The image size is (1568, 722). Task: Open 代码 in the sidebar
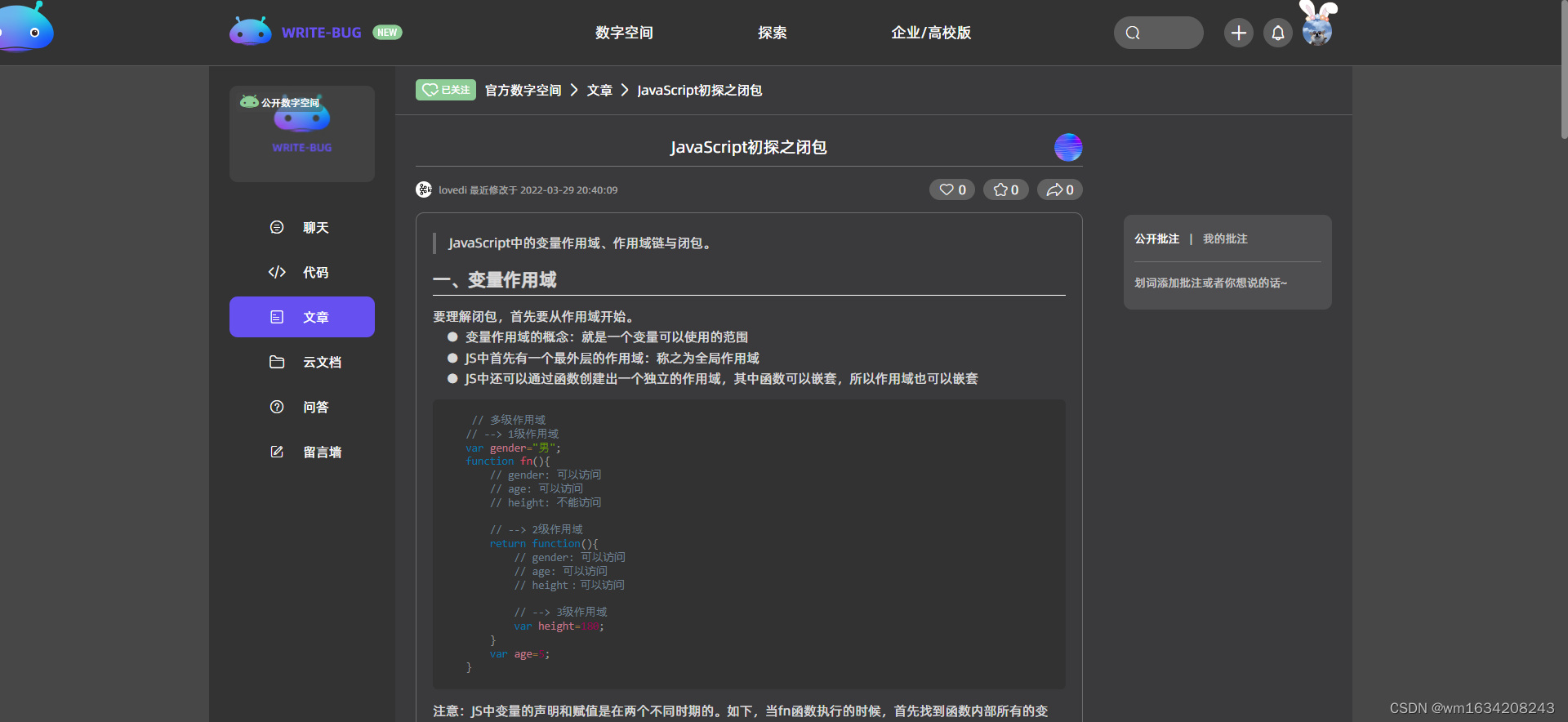click(x=302, y=272)
